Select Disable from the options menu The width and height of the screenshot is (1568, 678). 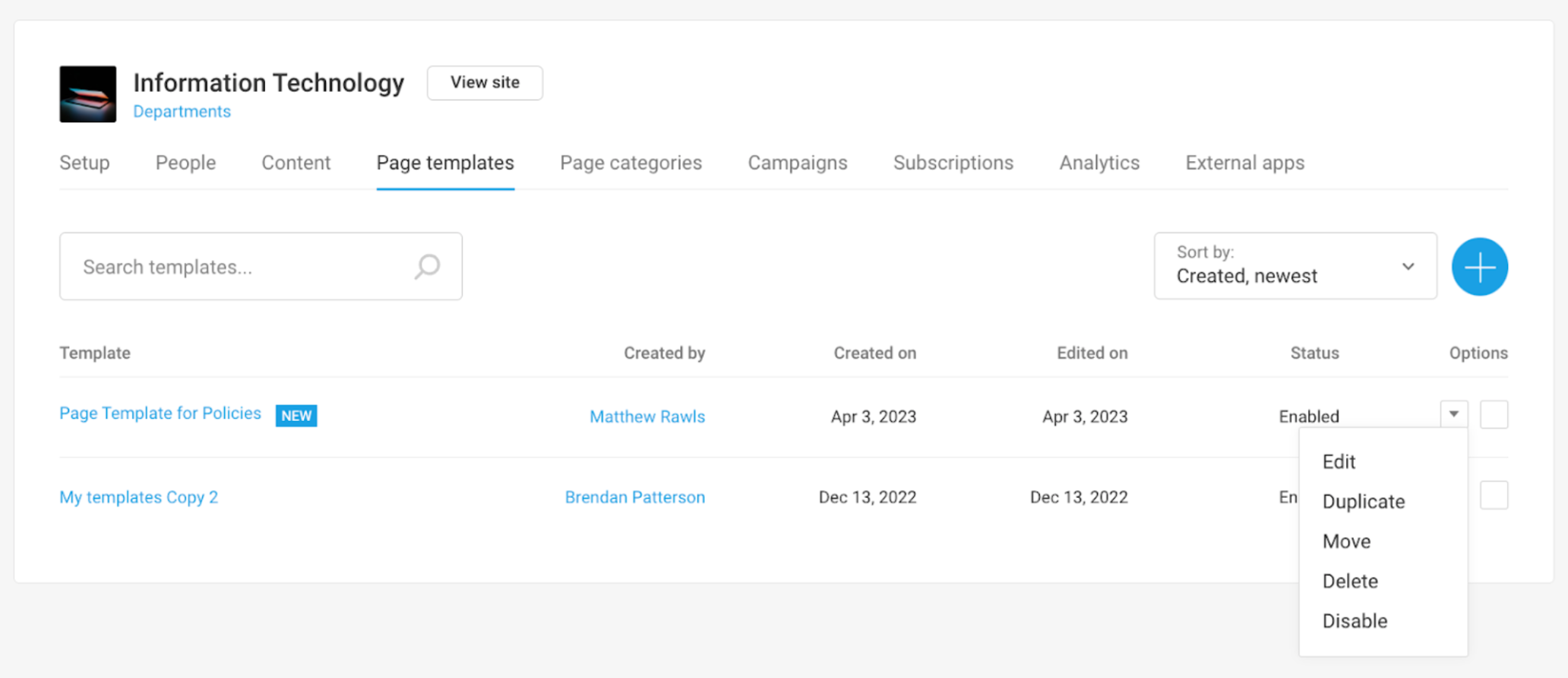(x=1354, y=621)
